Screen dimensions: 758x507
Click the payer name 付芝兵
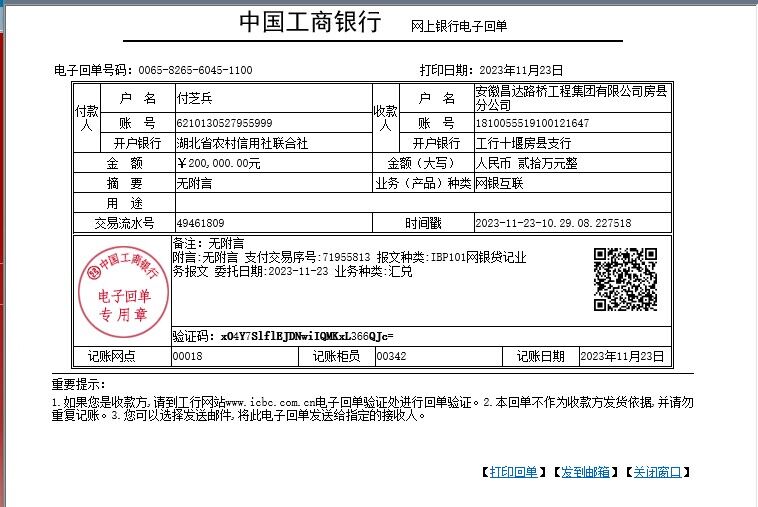pos(194,98)
